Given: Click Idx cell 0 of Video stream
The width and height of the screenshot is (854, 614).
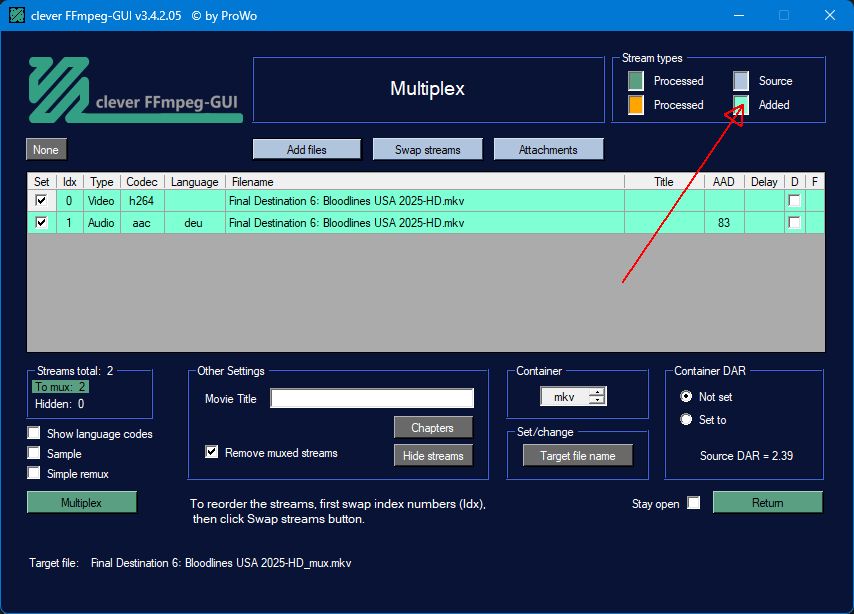Looking at the screenshot, I should (x=69, y=200).
